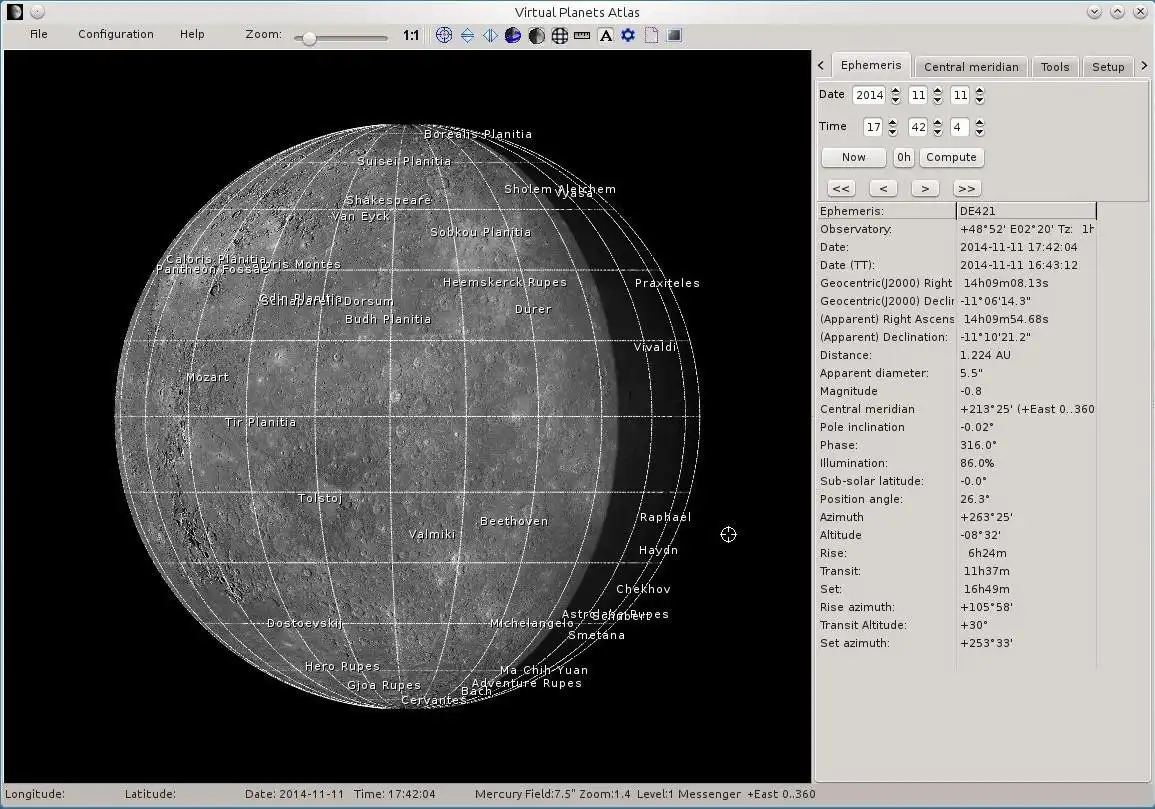Click the app icon in title bar
1155x809 pixels.
(x=15, y=12)
